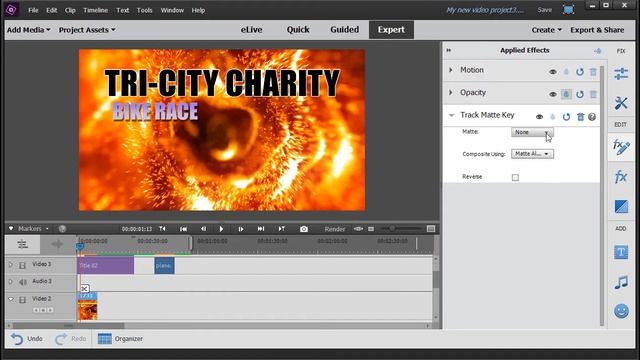Image resolution: width=640 pixels, height=360 pixels.
Task: Click the Undo button
Action: point(27,339)
